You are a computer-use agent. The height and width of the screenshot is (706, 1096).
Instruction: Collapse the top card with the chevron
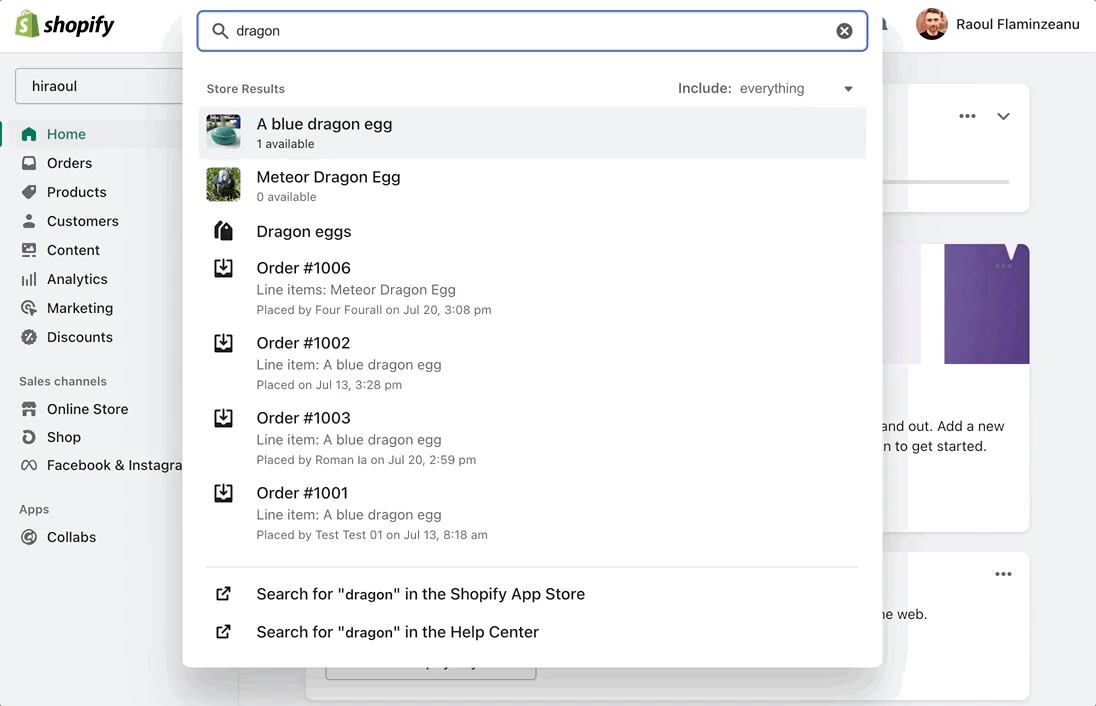coord(1003,116)
